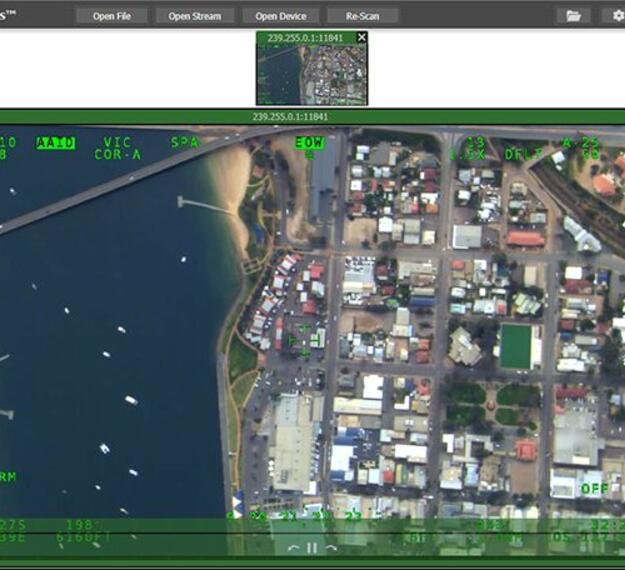This screenshot has height=570, width=625.
Task: Hit the Re-Scan button
Action: point(362,16)
